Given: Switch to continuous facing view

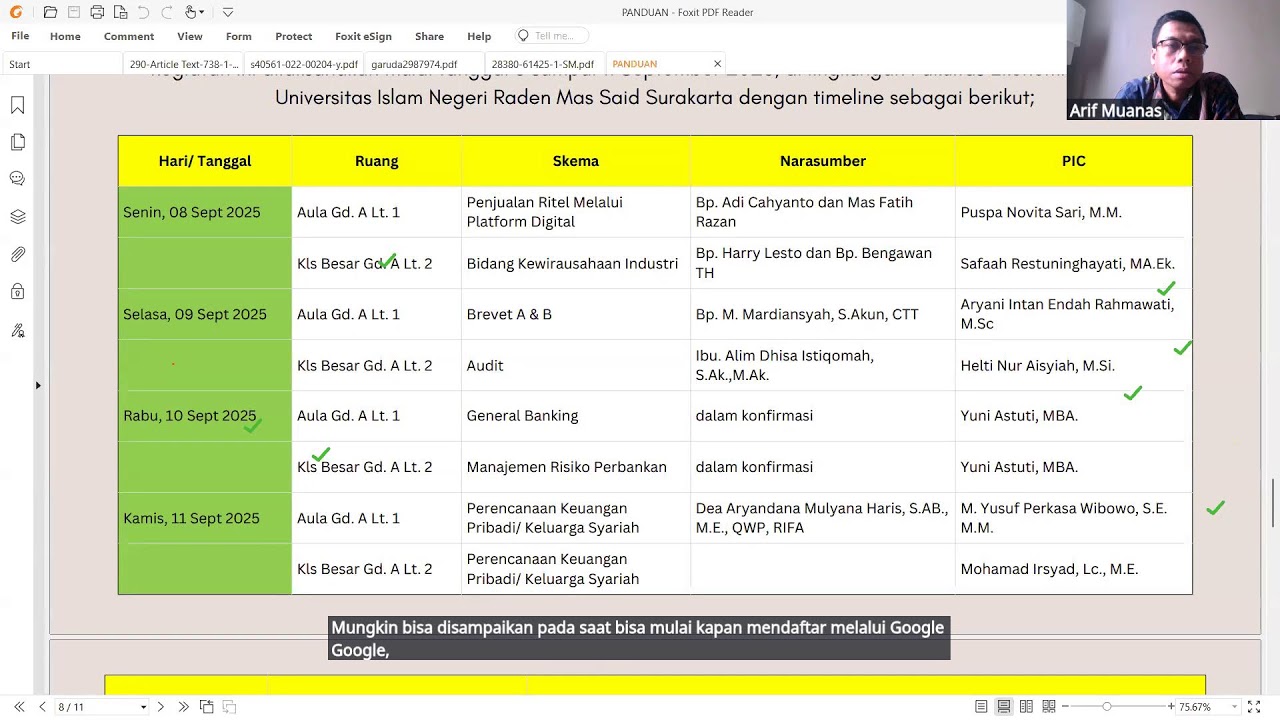Looking at the screenshot, I should point(1049,707).
